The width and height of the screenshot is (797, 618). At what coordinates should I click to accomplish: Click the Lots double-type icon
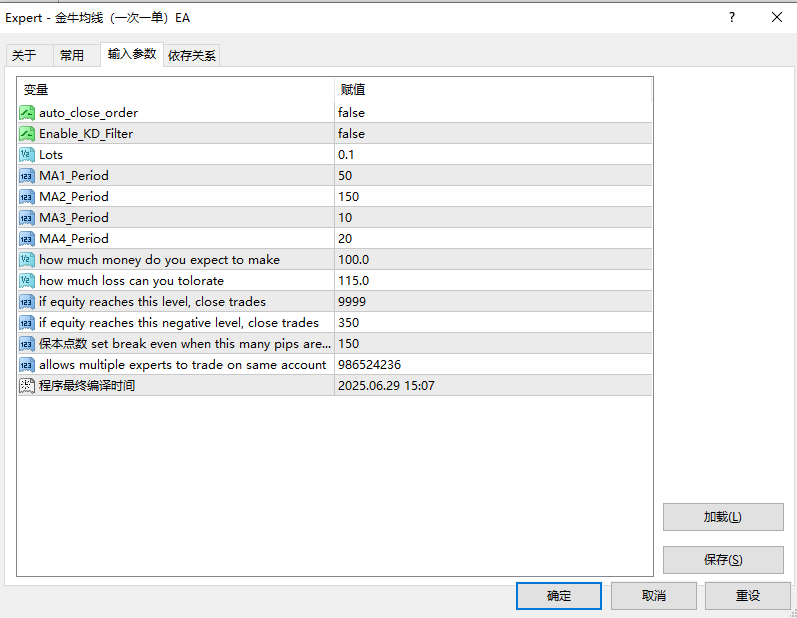[27, 154]
